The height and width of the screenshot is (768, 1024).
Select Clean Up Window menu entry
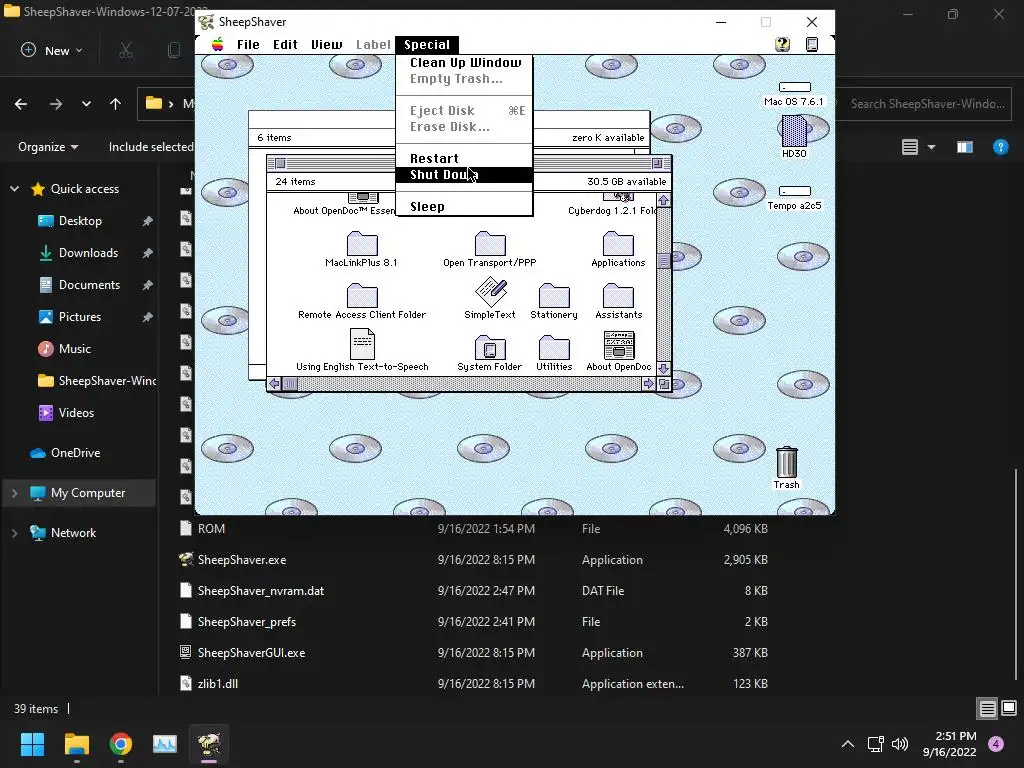pyautogui.click(x=464, y=63)
